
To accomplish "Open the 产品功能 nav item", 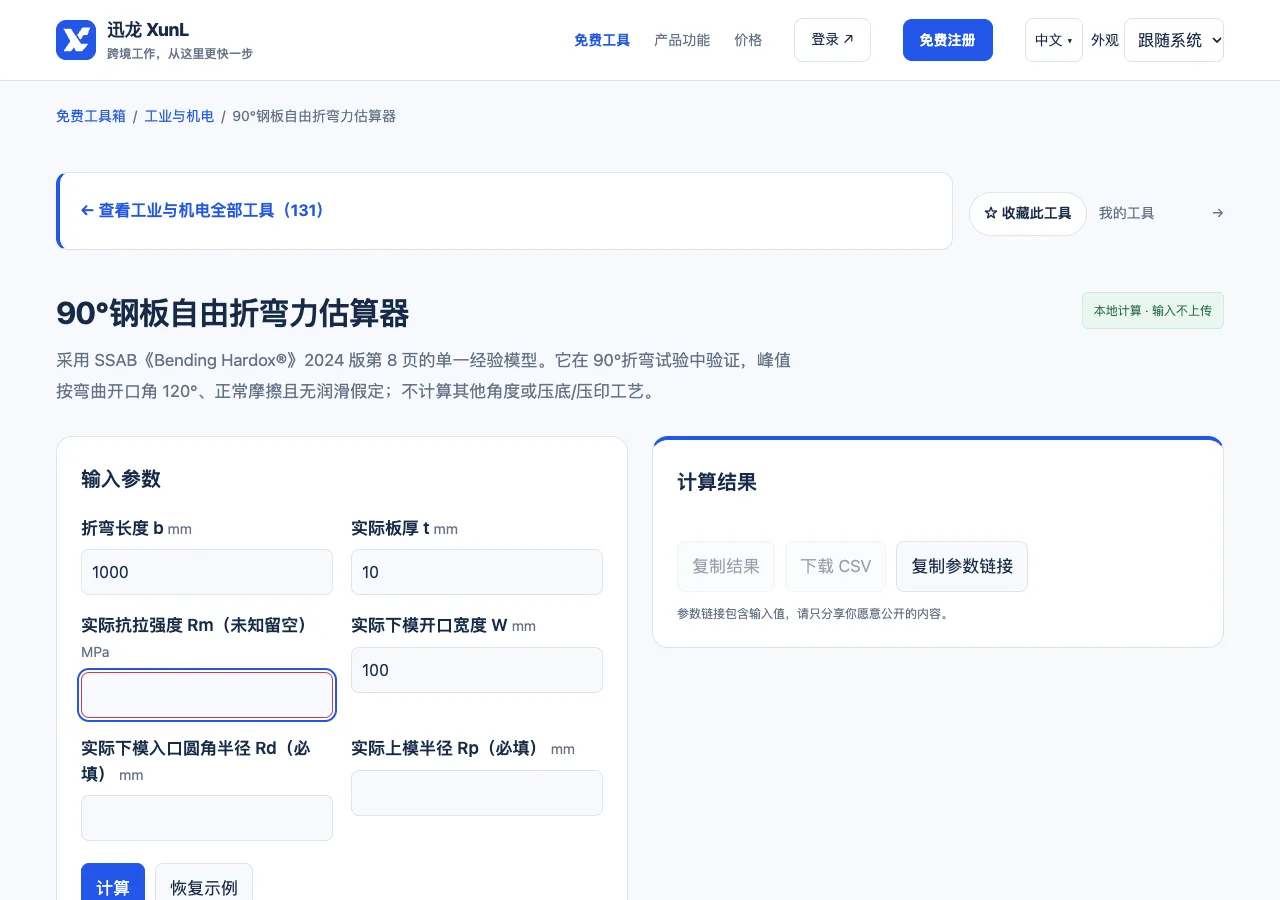I will 682,40.
